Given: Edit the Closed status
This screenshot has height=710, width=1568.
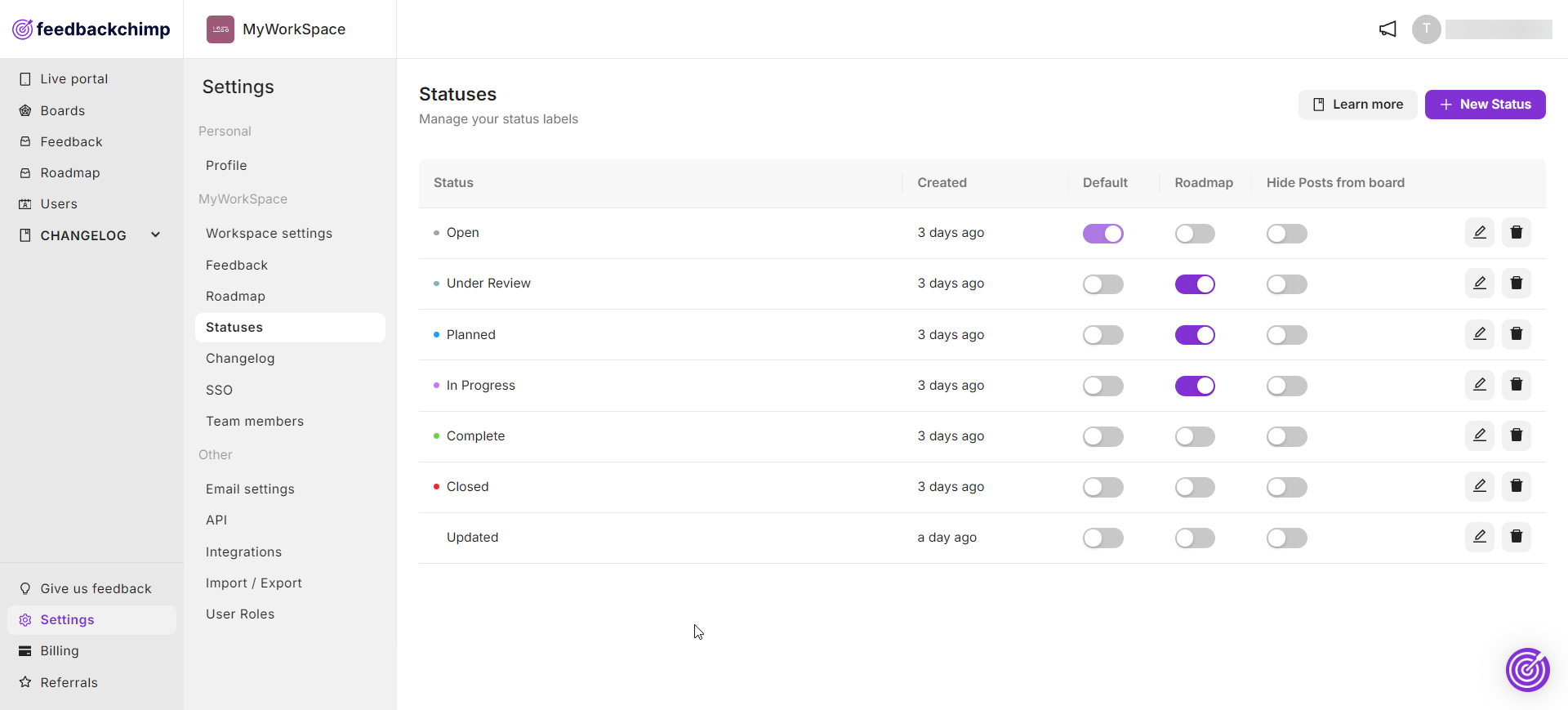Looking at the screenshot, I should point(1479,486).
